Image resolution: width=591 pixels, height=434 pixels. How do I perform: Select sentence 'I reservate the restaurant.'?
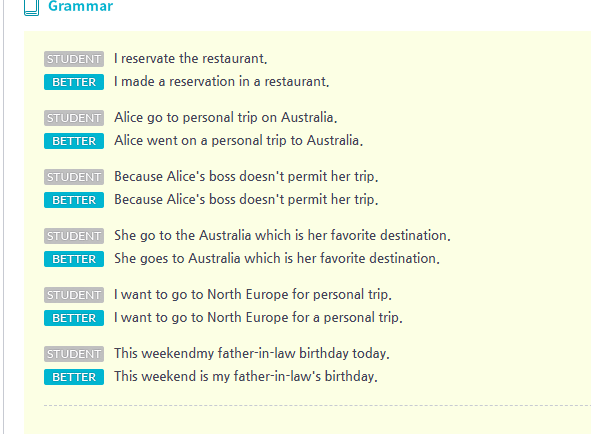(191, 58)
